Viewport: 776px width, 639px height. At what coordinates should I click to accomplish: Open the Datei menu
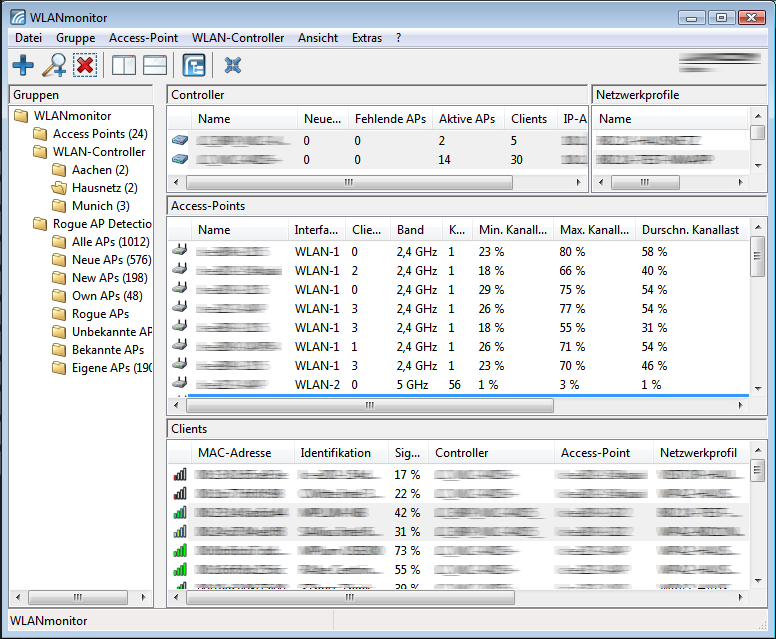point(28,38)
